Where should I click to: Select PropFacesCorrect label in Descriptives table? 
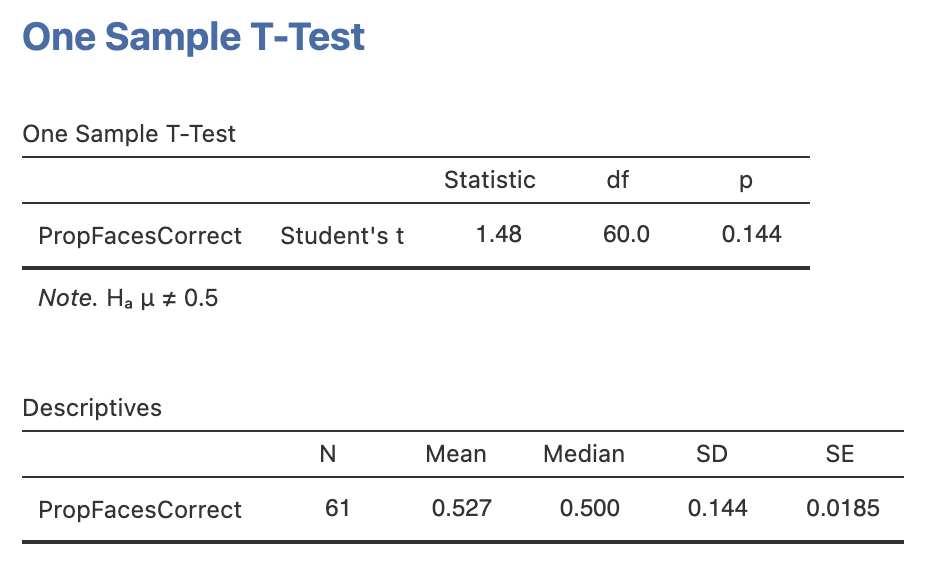point(140,510)
